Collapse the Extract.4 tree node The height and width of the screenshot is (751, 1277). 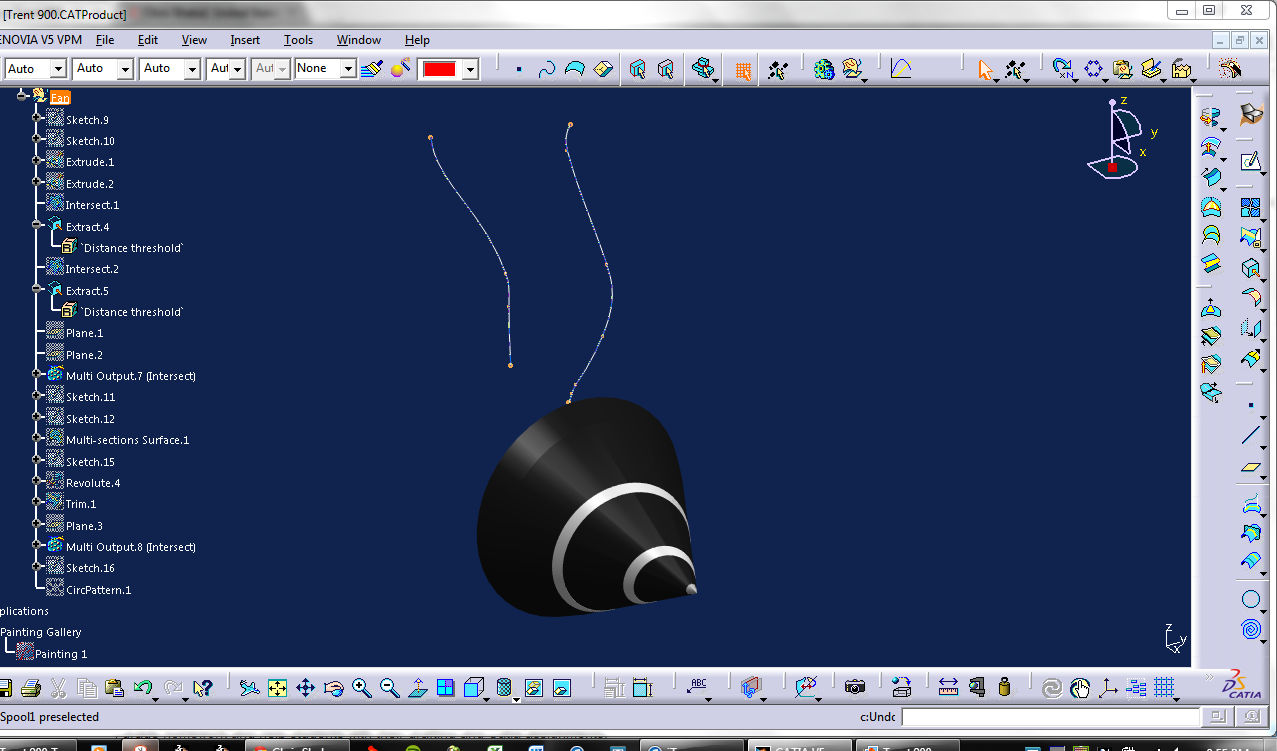37,225
